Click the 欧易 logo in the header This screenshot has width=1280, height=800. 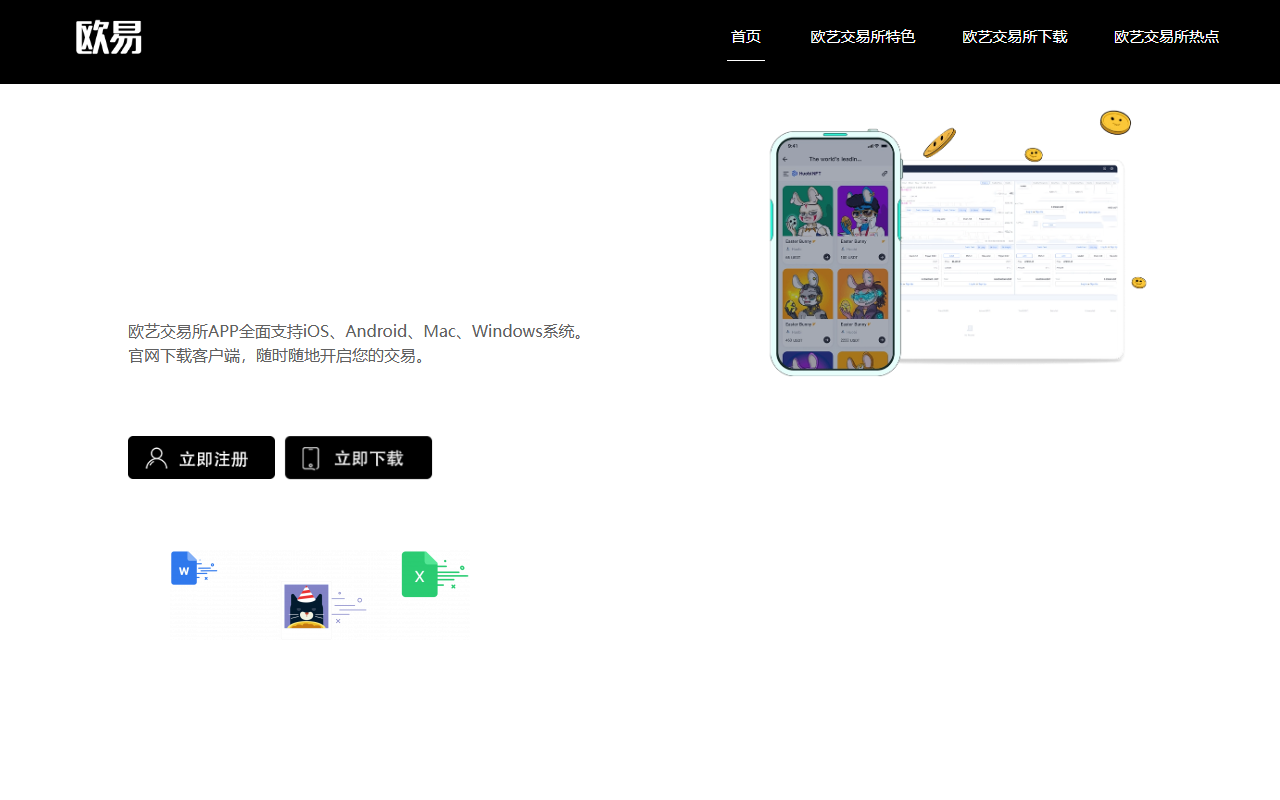[109, 37]
